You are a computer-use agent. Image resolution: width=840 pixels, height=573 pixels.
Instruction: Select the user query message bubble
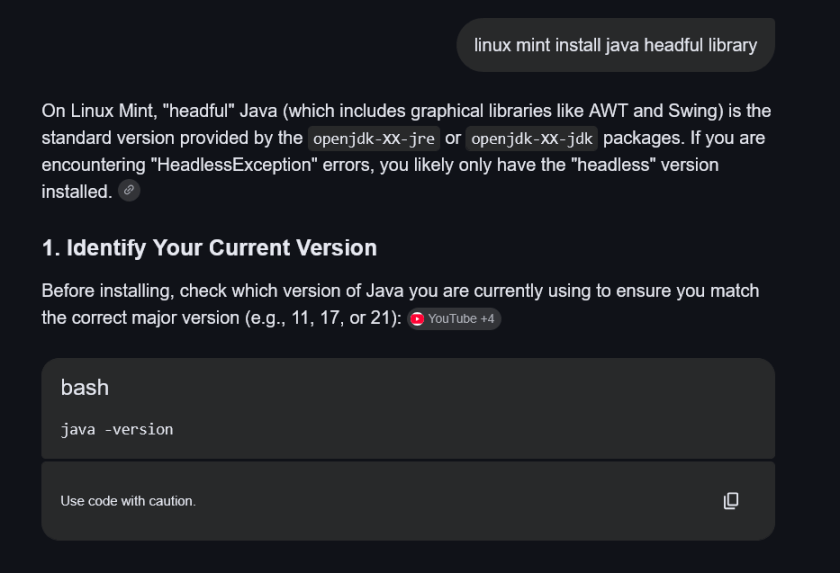click(x=615, y=45)
